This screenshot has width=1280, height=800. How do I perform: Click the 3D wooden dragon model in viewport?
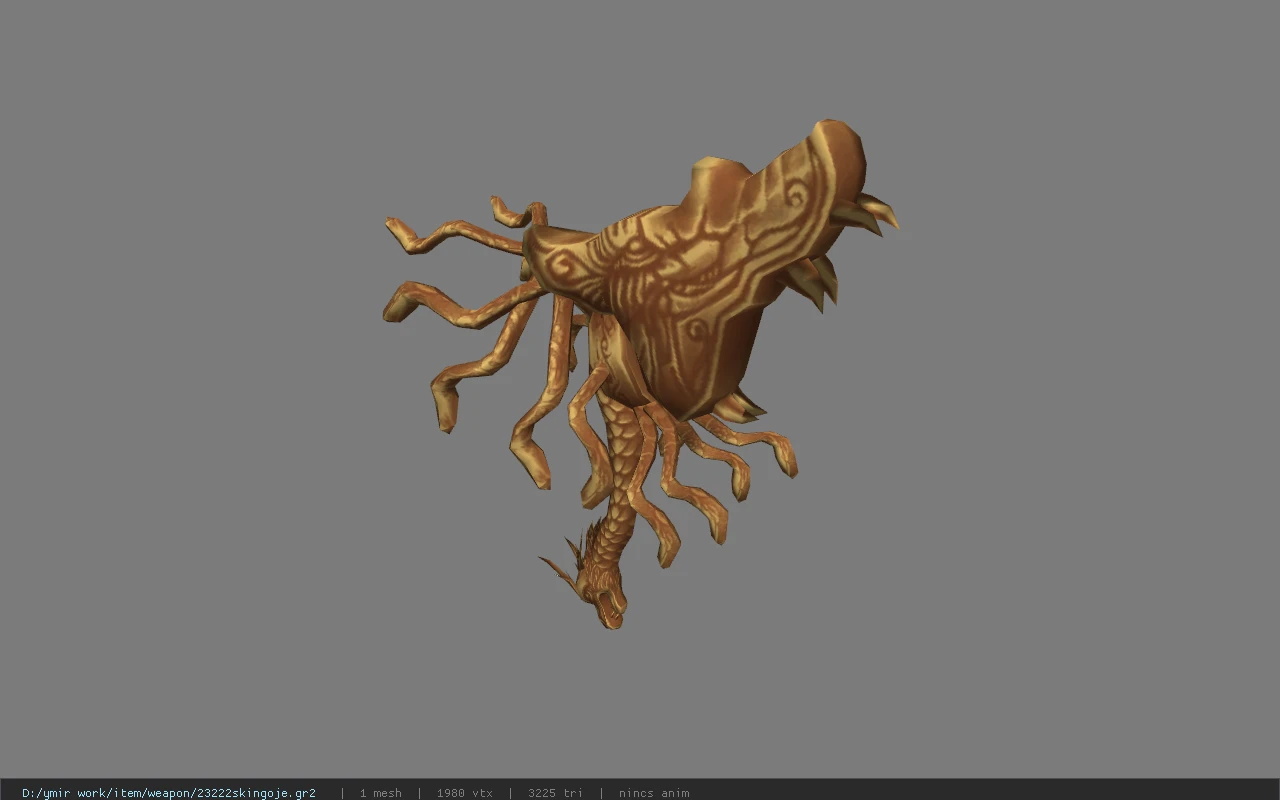pos(640,372)
